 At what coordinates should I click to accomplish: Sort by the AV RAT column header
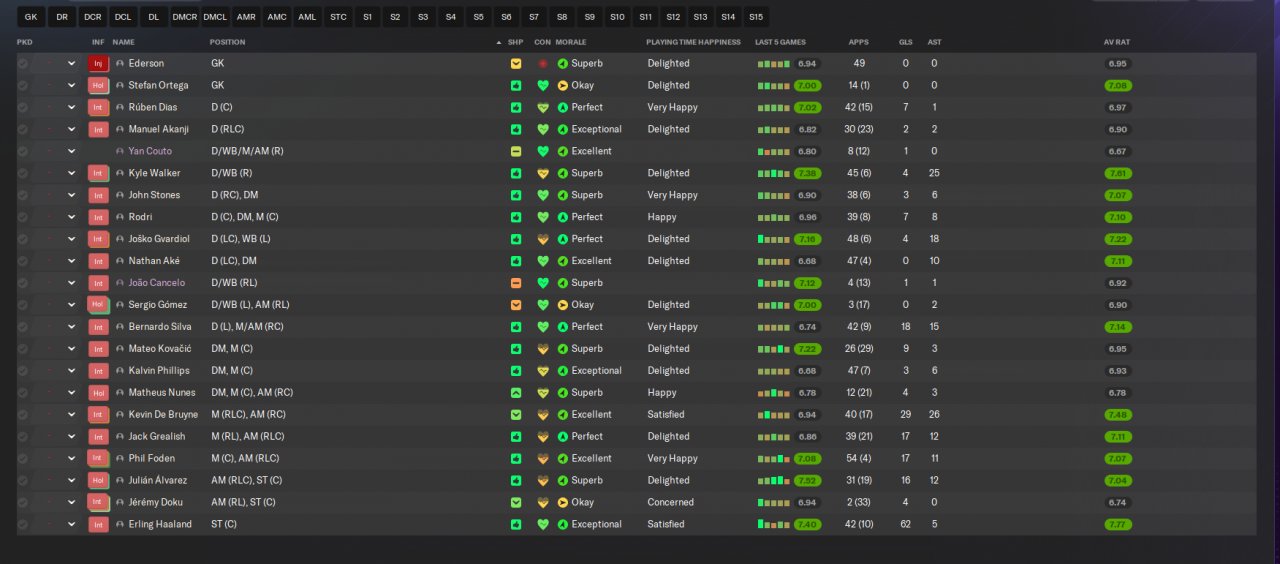[1117, 42]
